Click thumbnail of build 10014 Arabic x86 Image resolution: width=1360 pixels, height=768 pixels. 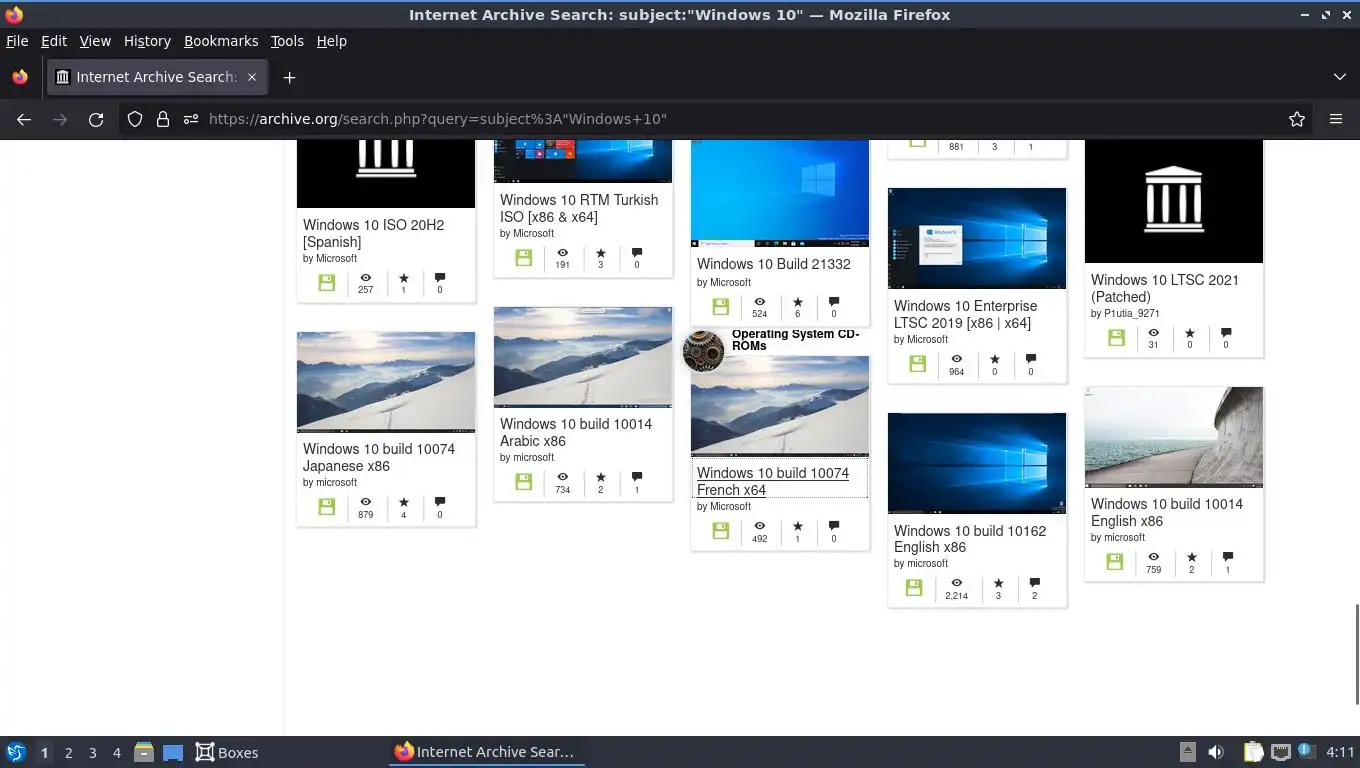pyautogui.click(x=583, y=357)
